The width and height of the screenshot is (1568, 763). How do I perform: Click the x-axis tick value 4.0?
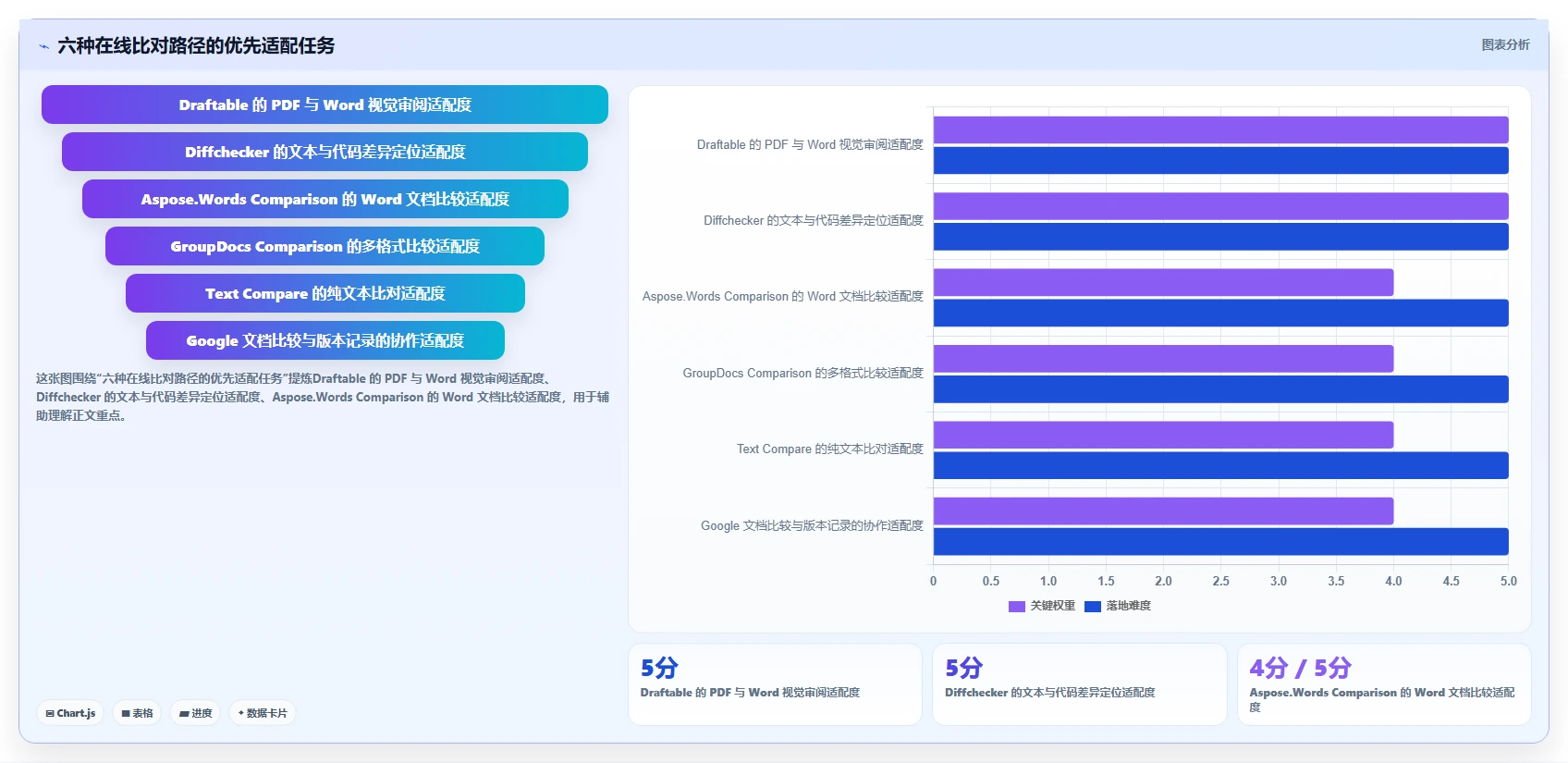point(1393,581)
